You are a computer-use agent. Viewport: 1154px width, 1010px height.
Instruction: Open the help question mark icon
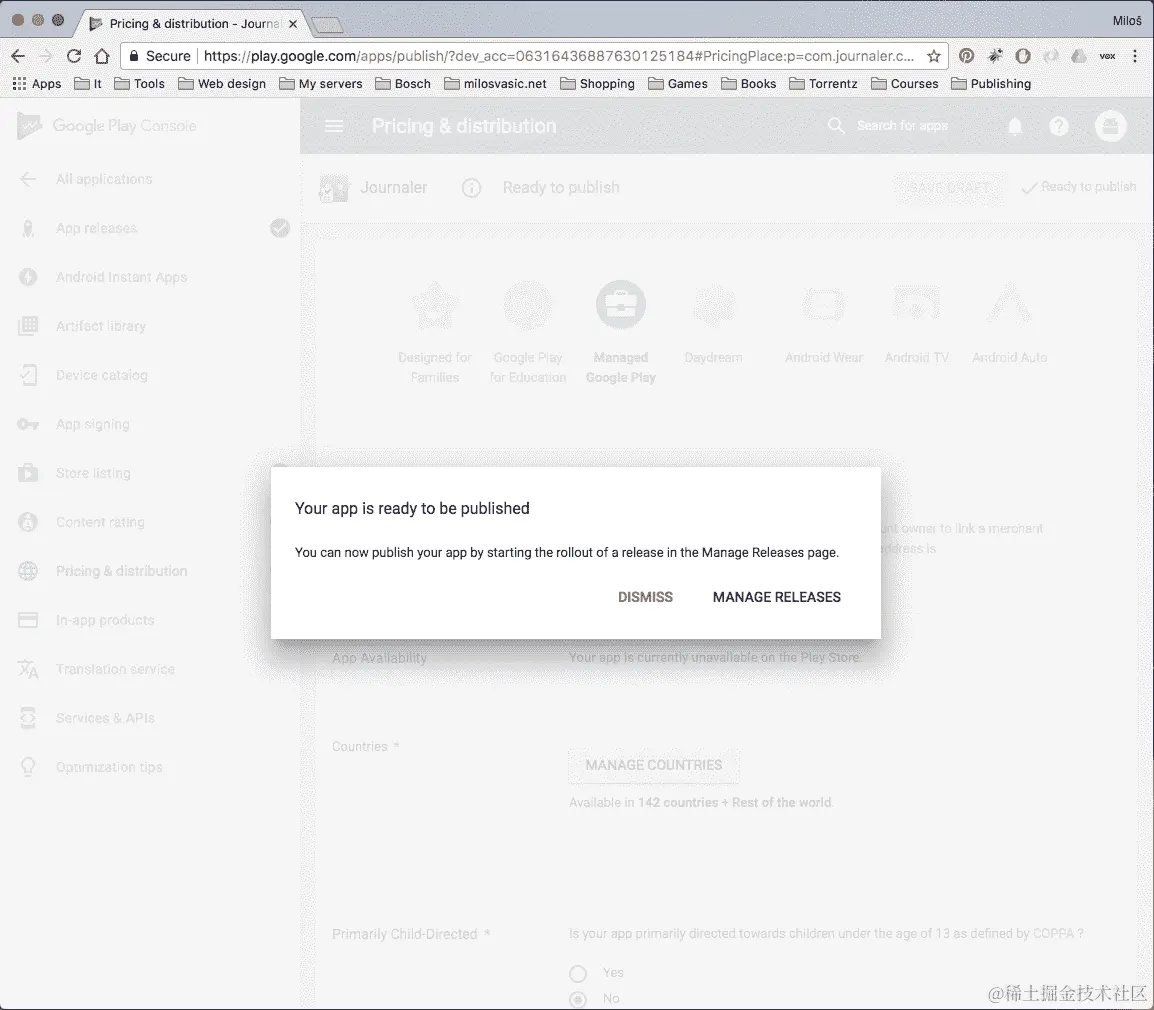1058,127
